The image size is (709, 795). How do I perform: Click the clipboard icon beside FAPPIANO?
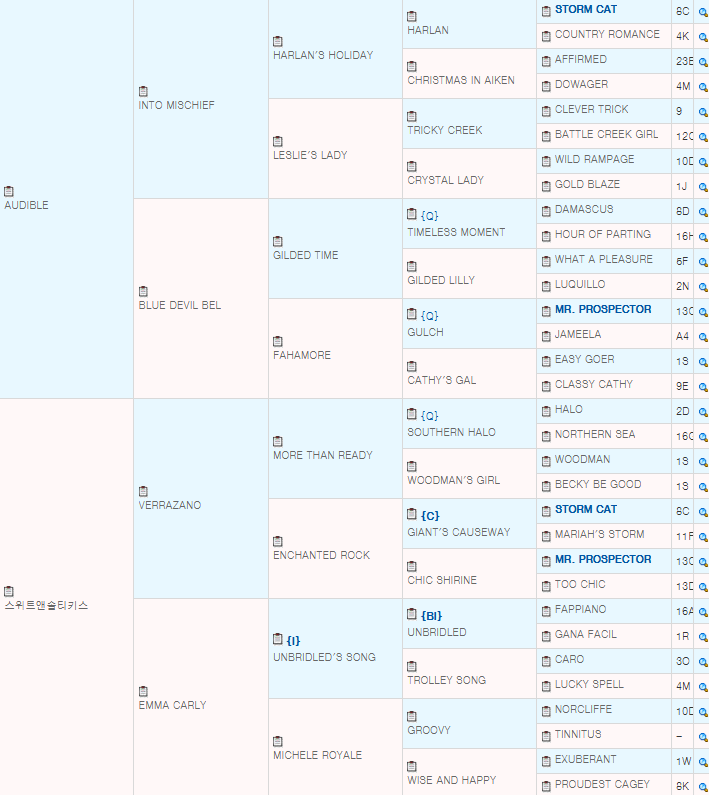(546, 611)
